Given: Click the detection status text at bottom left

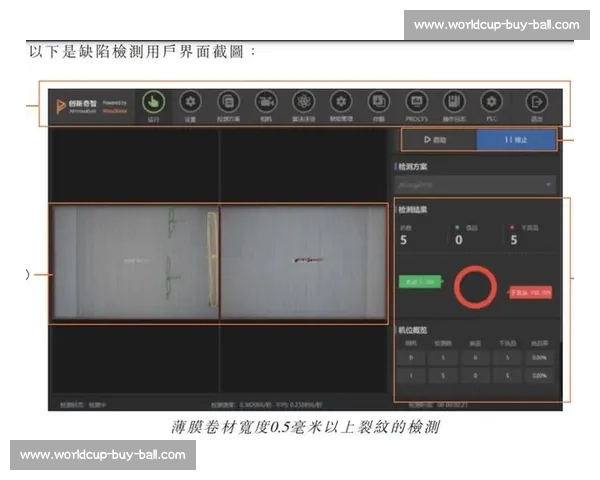Looking at the screenshot, I should (83, 405).
